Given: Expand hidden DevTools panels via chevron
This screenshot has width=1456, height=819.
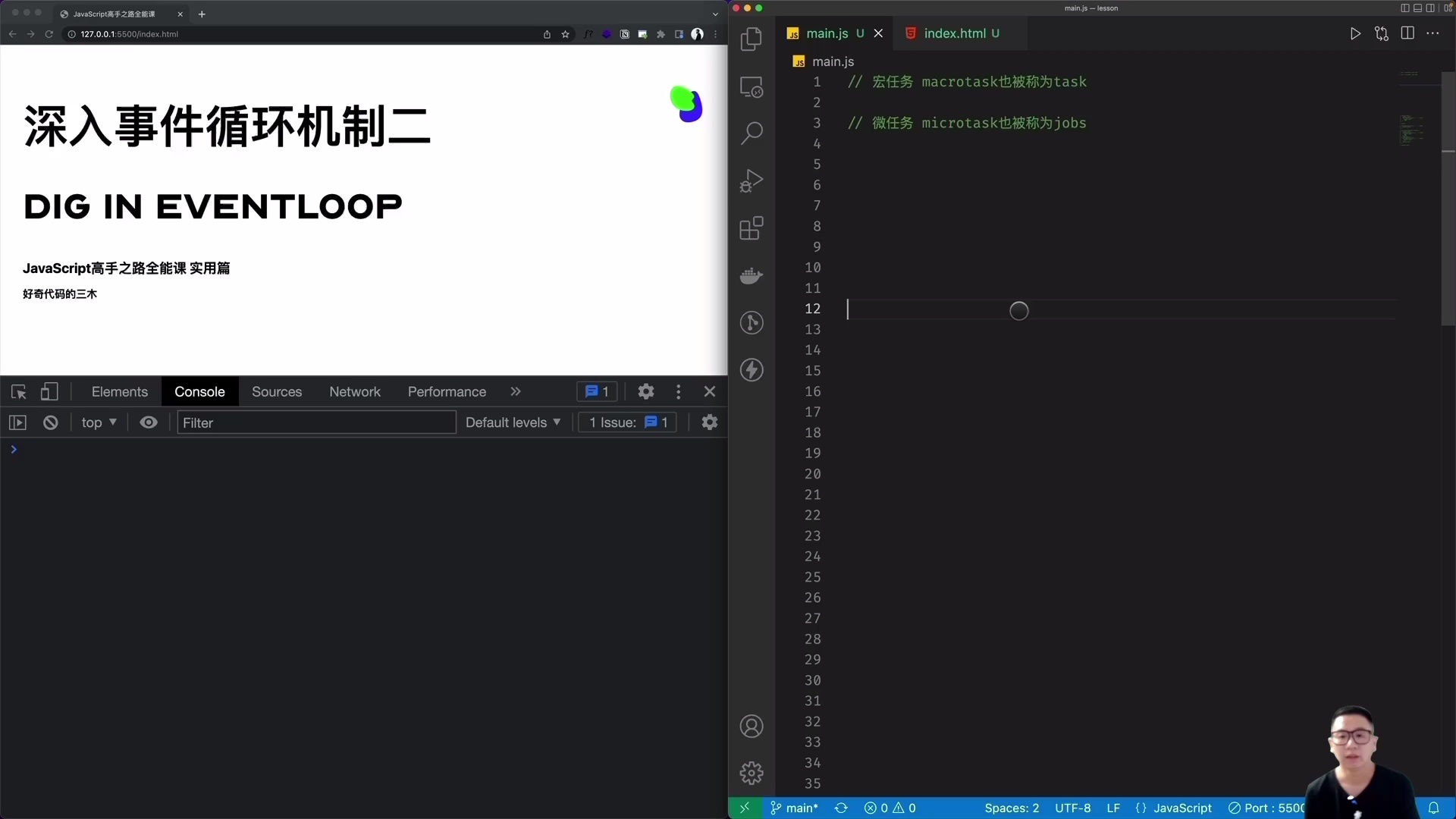Looking at the screenshot, I should (516, 391).
